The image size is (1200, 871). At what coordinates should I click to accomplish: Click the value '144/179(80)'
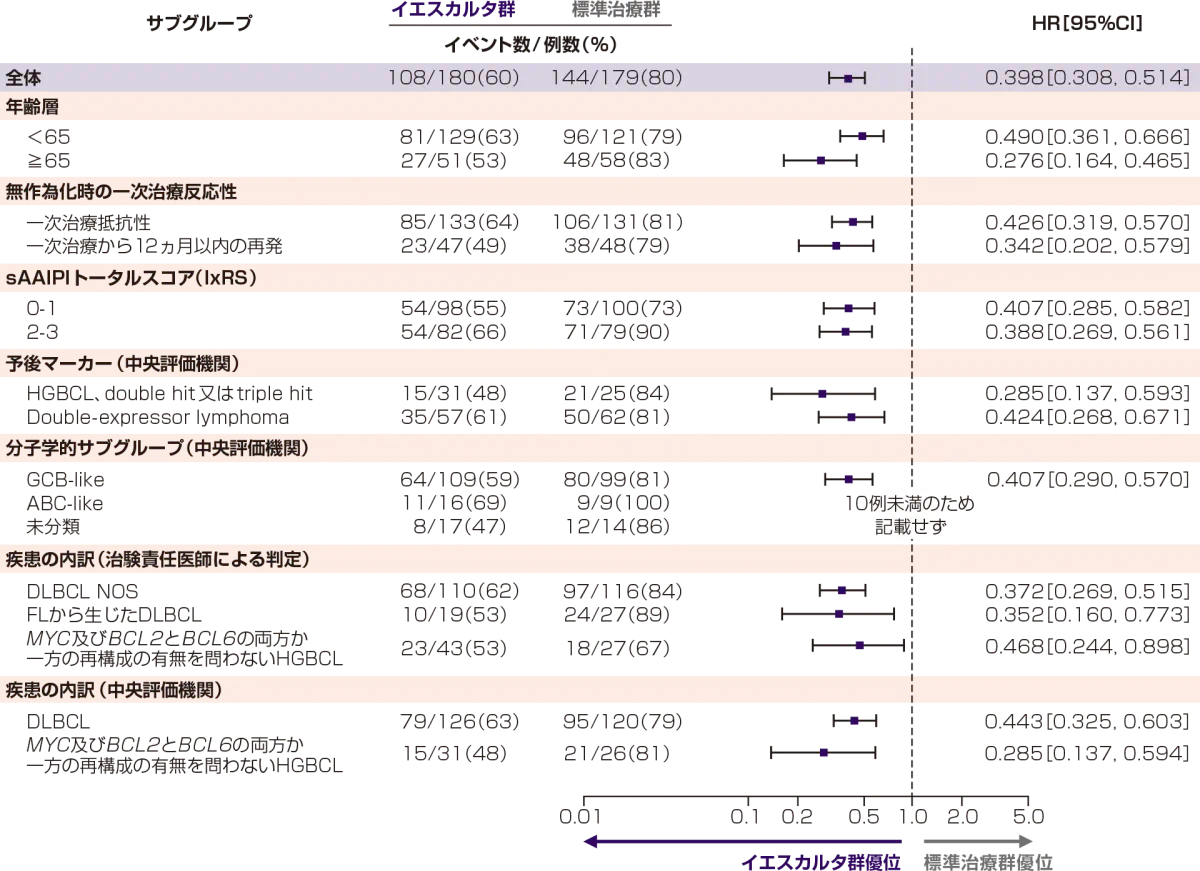click(615, 78)
